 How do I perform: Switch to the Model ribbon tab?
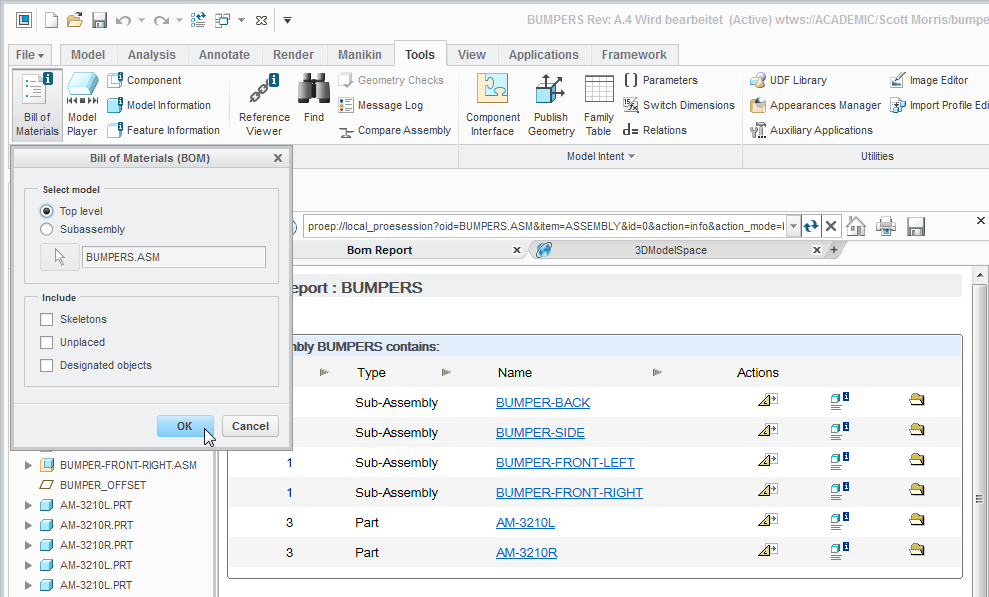(x=88, y=55)
